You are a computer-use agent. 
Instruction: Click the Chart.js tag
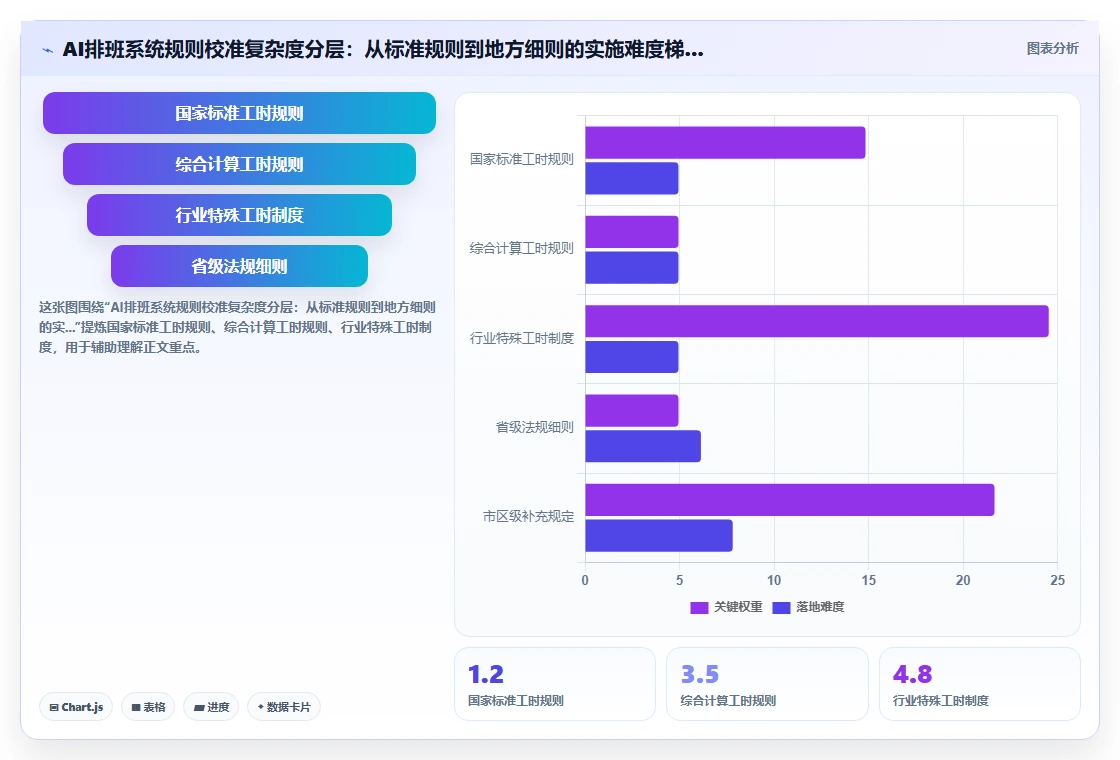coord(76,707)
